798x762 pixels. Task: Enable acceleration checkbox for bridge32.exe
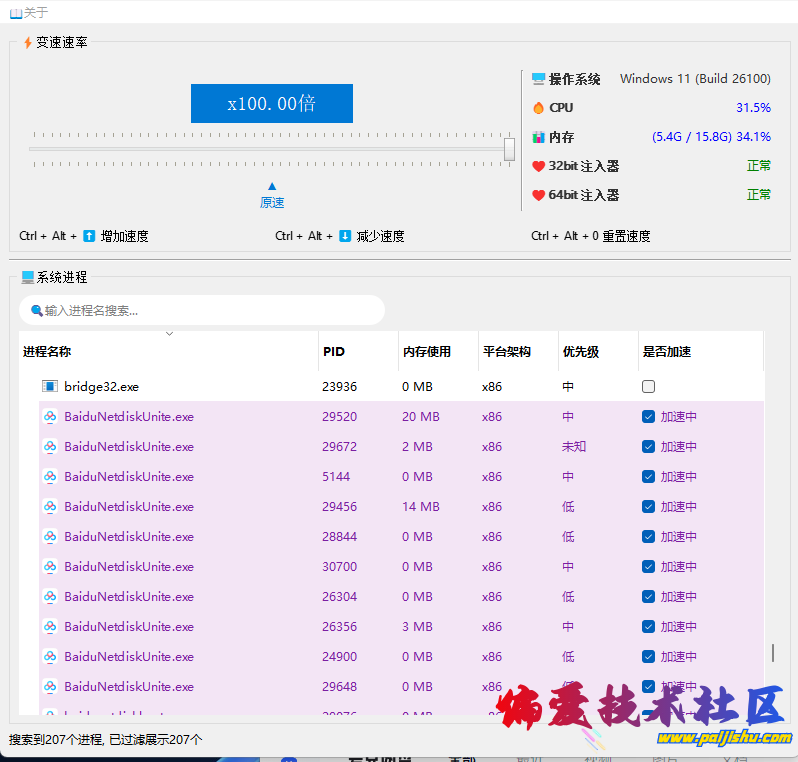point(649,386)
